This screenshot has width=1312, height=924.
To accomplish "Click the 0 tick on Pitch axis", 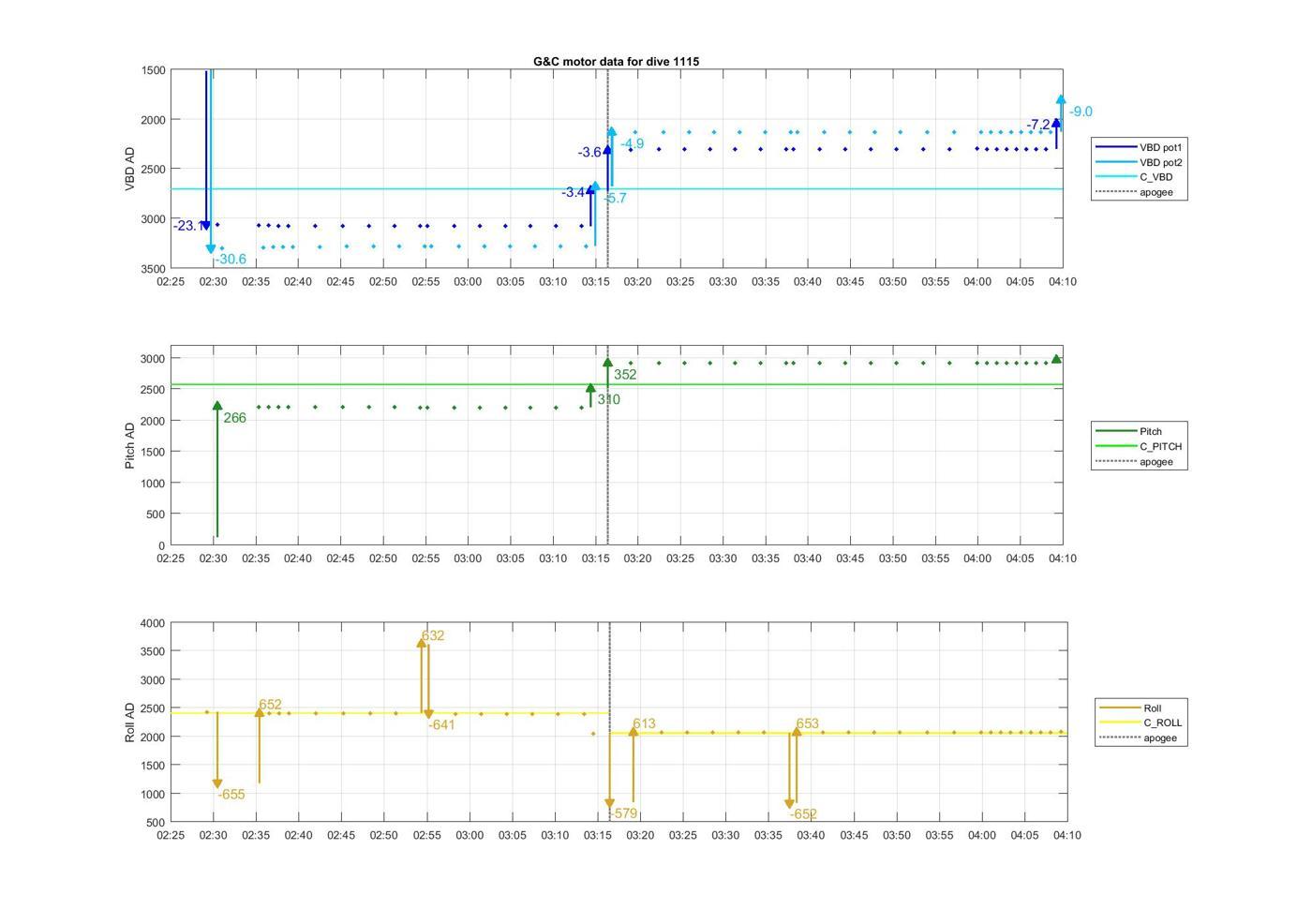I will tap(162, 545).
